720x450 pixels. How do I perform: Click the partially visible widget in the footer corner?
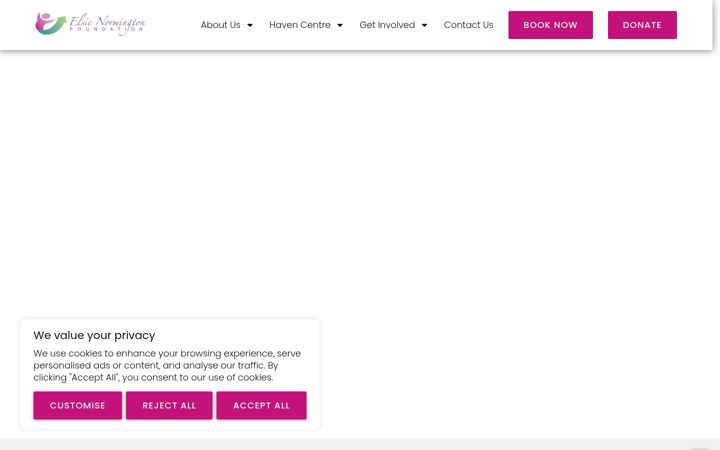[x=700, y=449]
